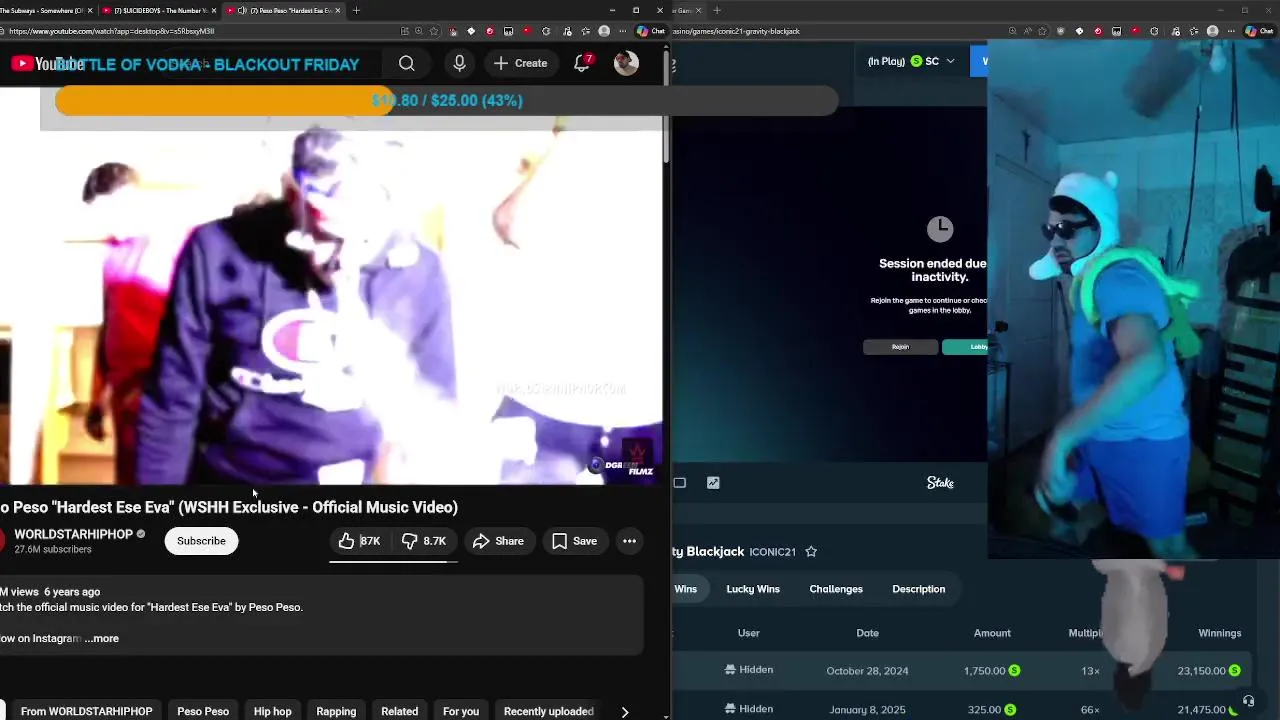Viewport: 1280px width, 720px height.
Task: Open the Create button on YouTube
Action: [521, 64]
